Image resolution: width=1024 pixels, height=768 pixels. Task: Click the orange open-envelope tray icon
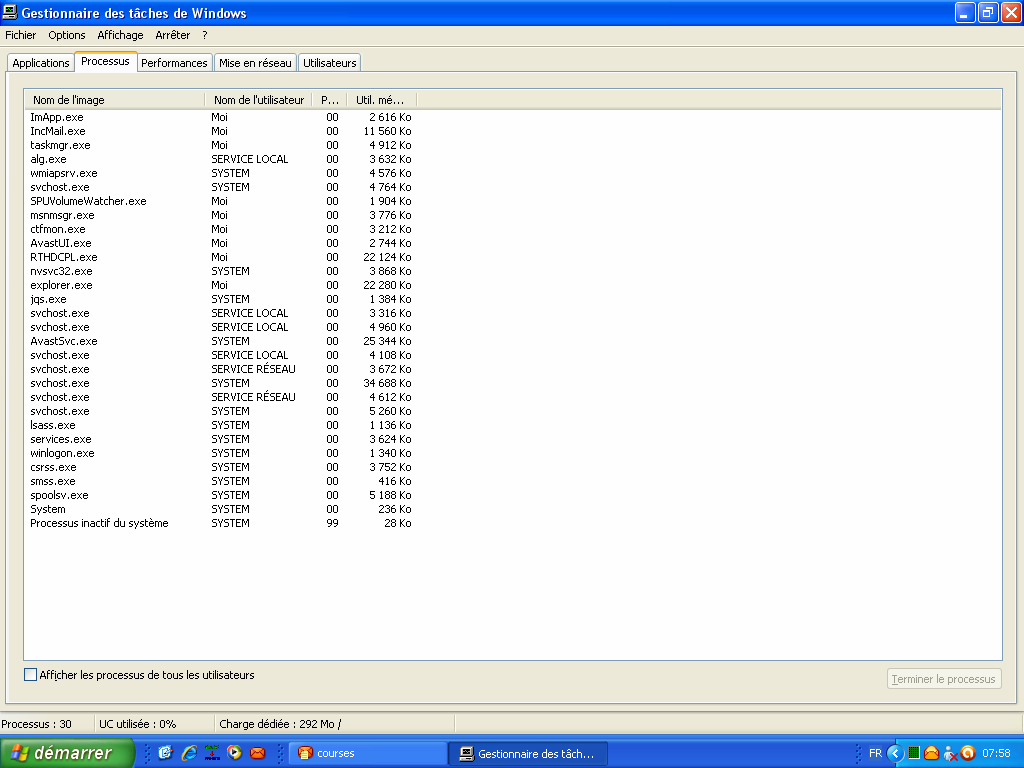(x=931, y=753)
